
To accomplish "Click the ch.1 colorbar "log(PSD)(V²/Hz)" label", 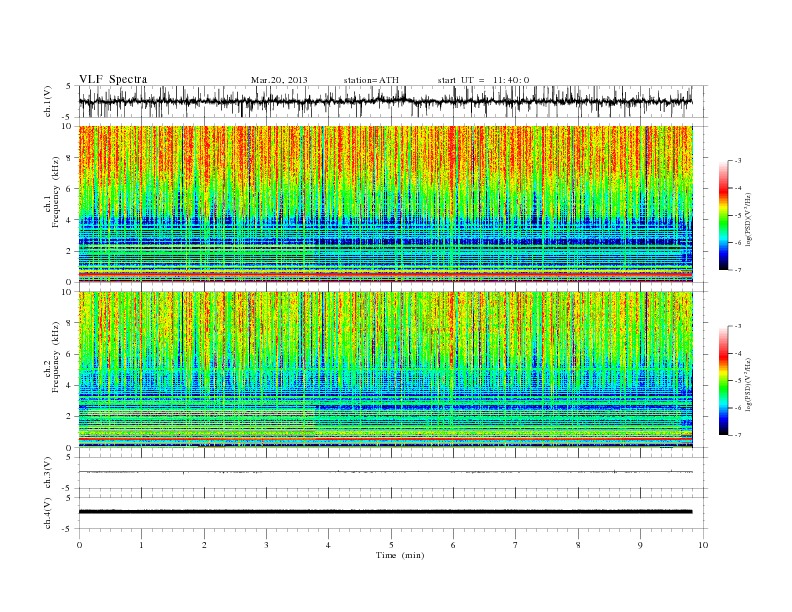I will click(748, 219).
